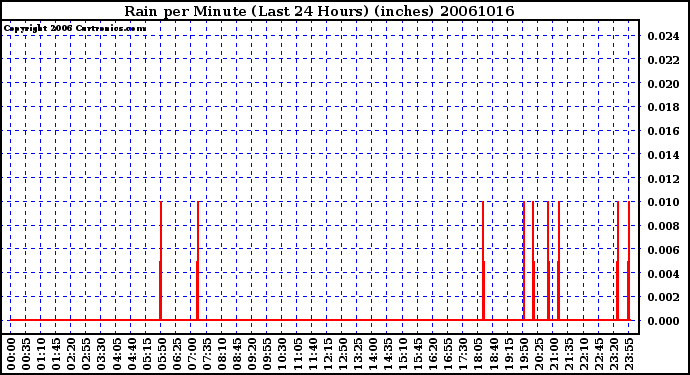Click the 18:05 time label
The height and width of the screenshot is (375, 690).
pyautogui.click(x=477, y=354)
